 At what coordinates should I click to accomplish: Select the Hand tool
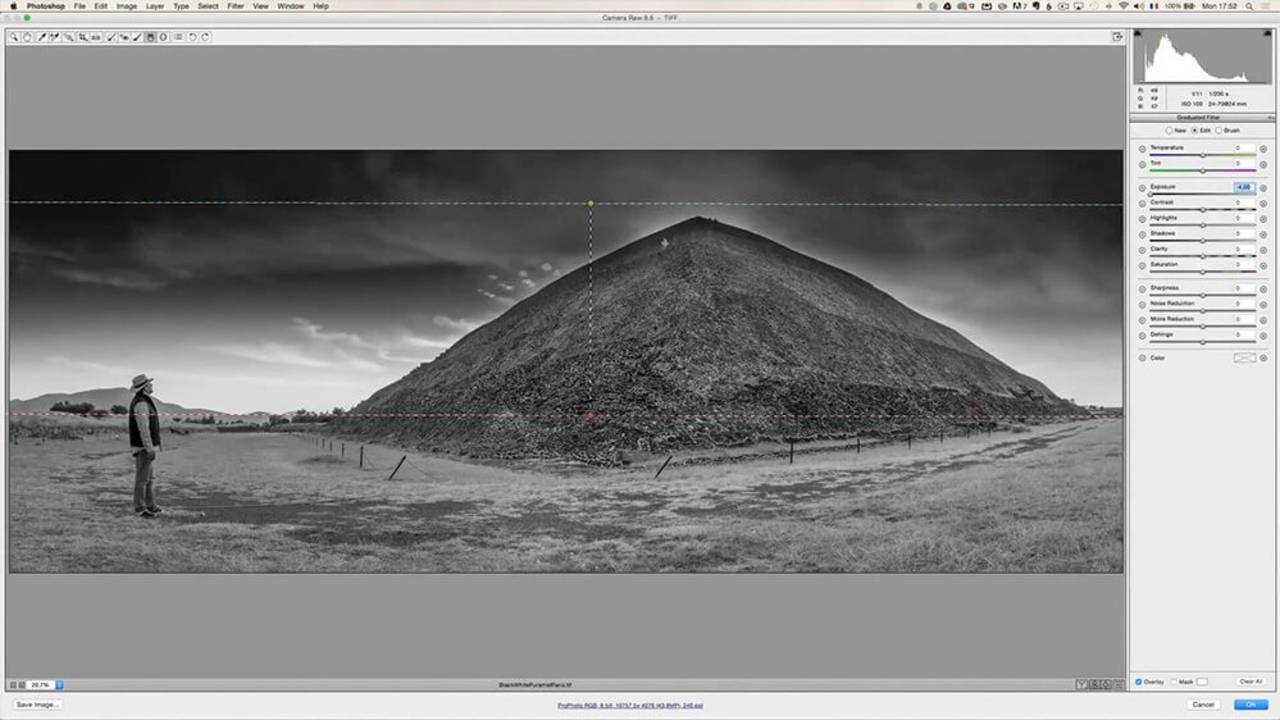point(27,37)
